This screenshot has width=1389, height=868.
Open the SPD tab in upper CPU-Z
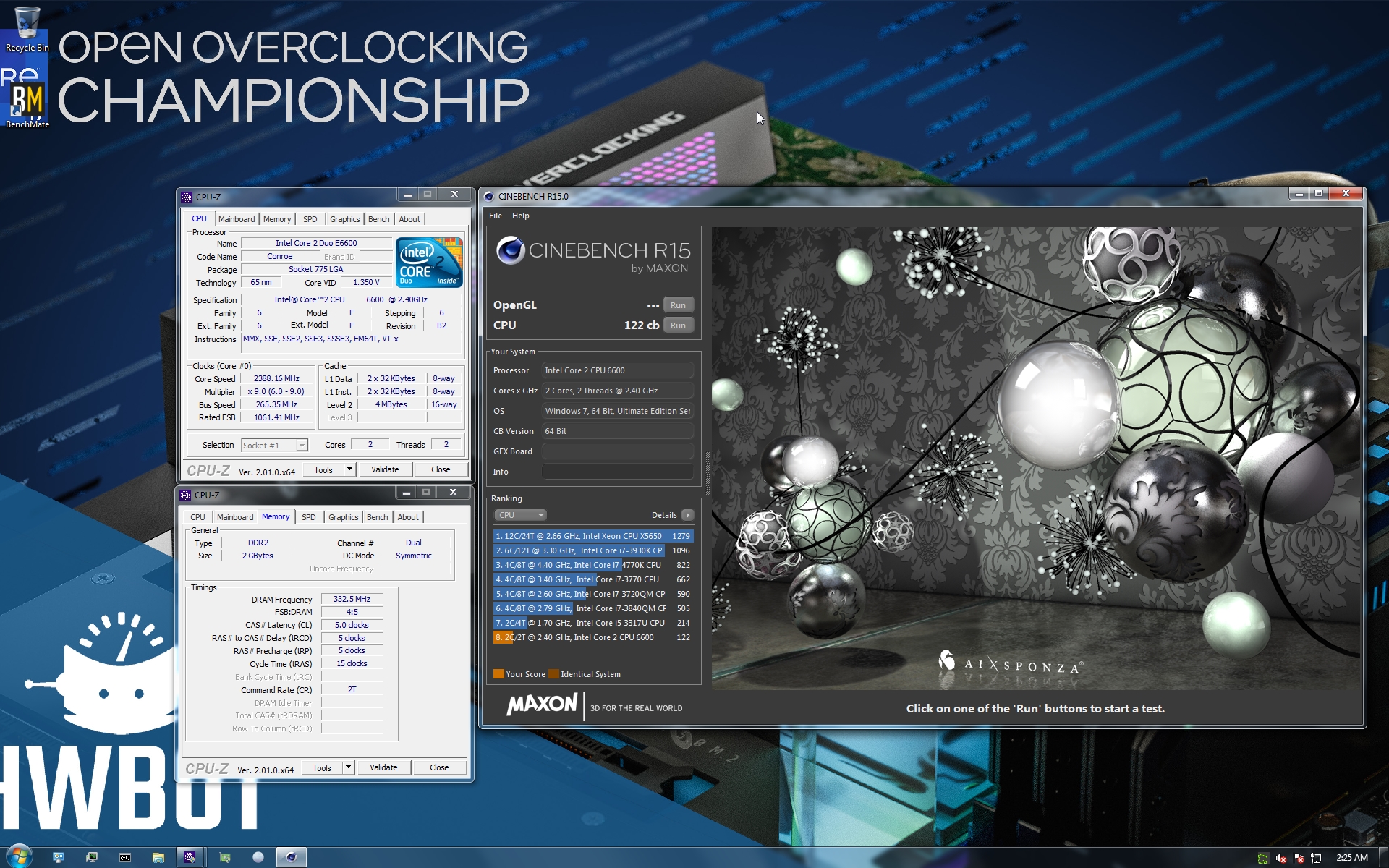pyautogui.click(x=310, y=219)
